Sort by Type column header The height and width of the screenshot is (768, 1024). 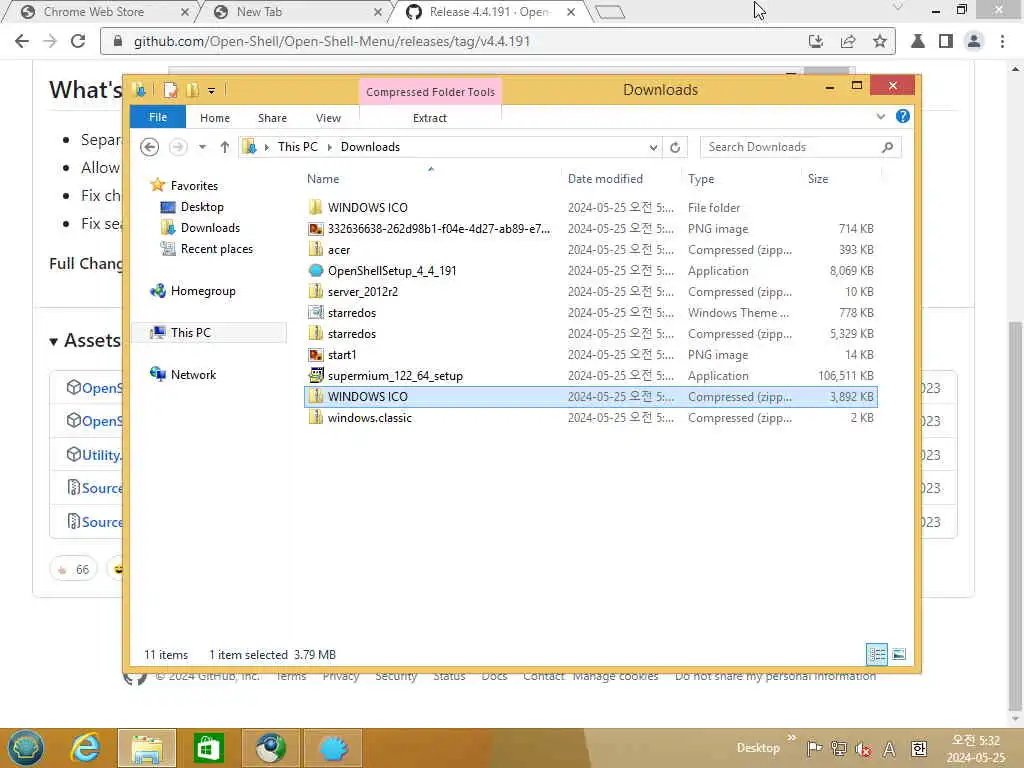pos(701,178)
